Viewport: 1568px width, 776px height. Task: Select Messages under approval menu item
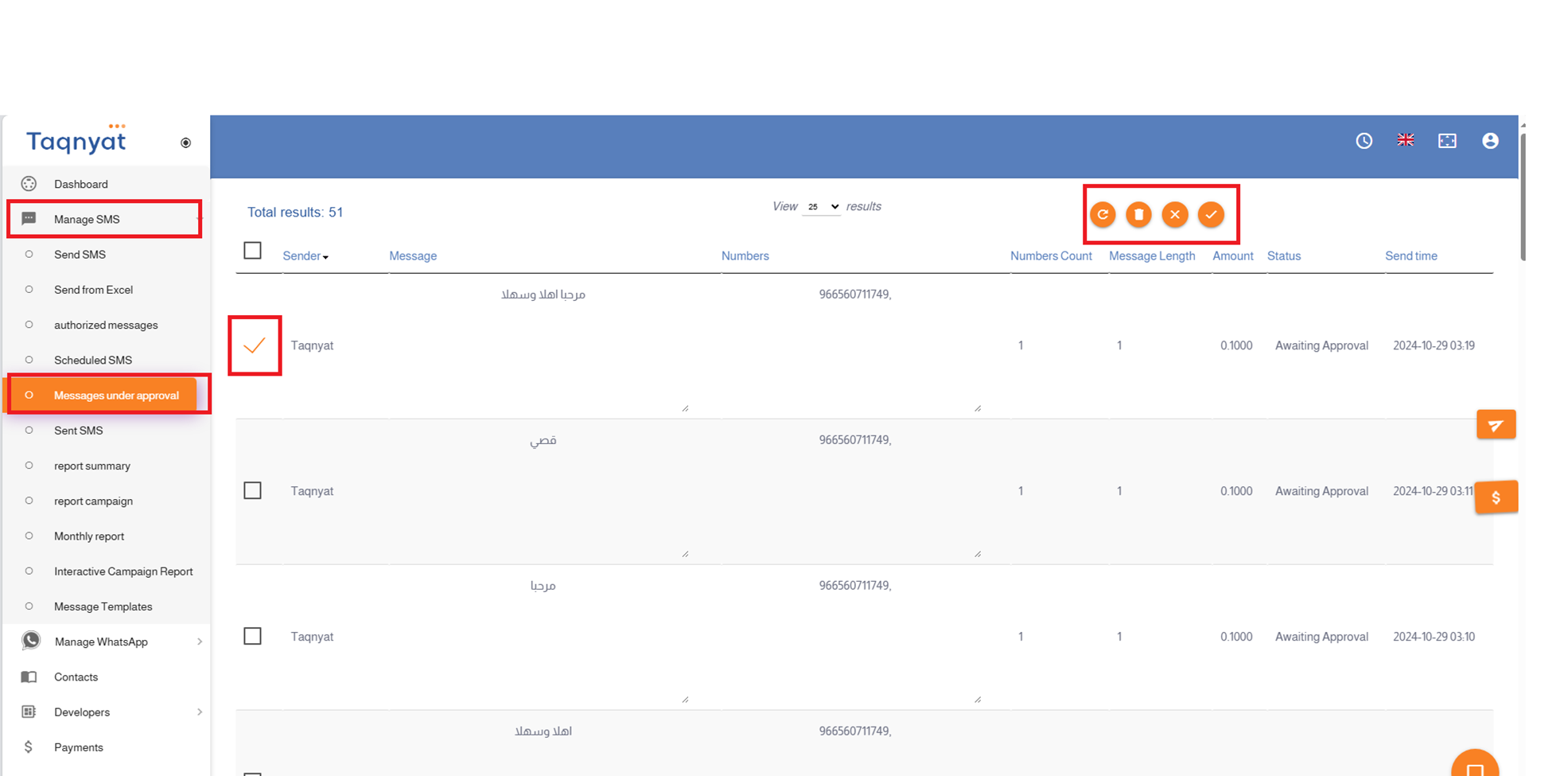[101, 395]
